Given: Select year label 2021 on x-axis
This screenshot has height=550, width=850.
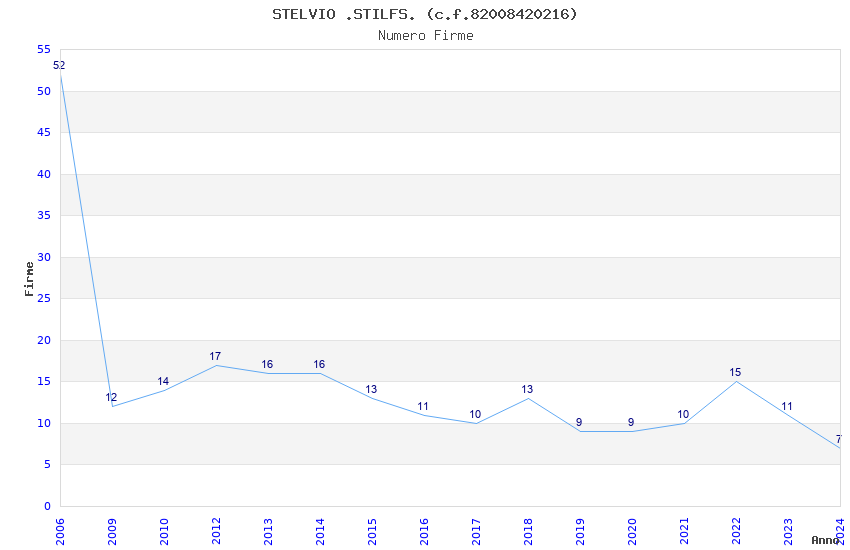Looking at the screenshot, I should (684, 532).
